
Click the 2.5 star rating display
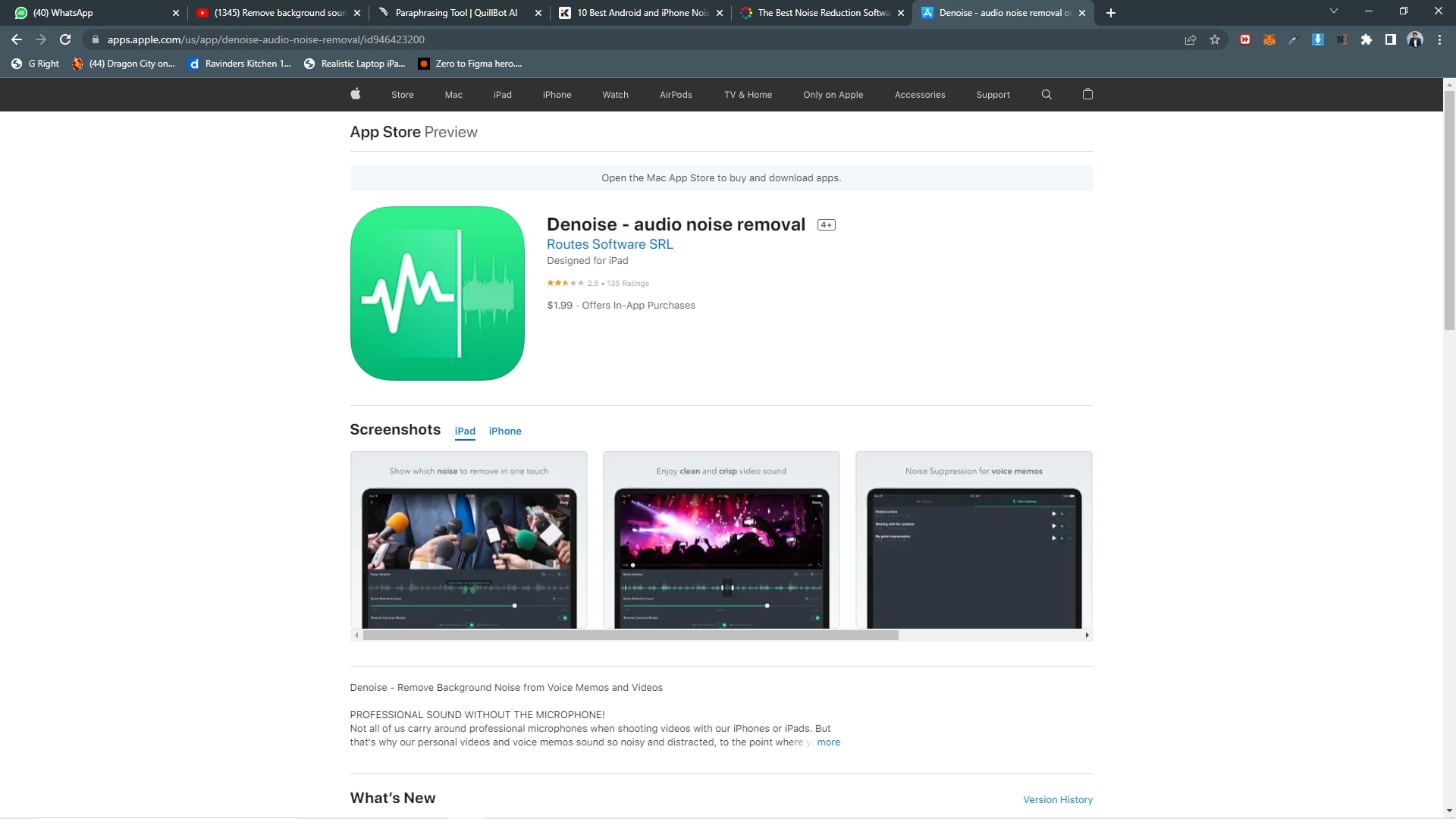(x=598, y=283)
